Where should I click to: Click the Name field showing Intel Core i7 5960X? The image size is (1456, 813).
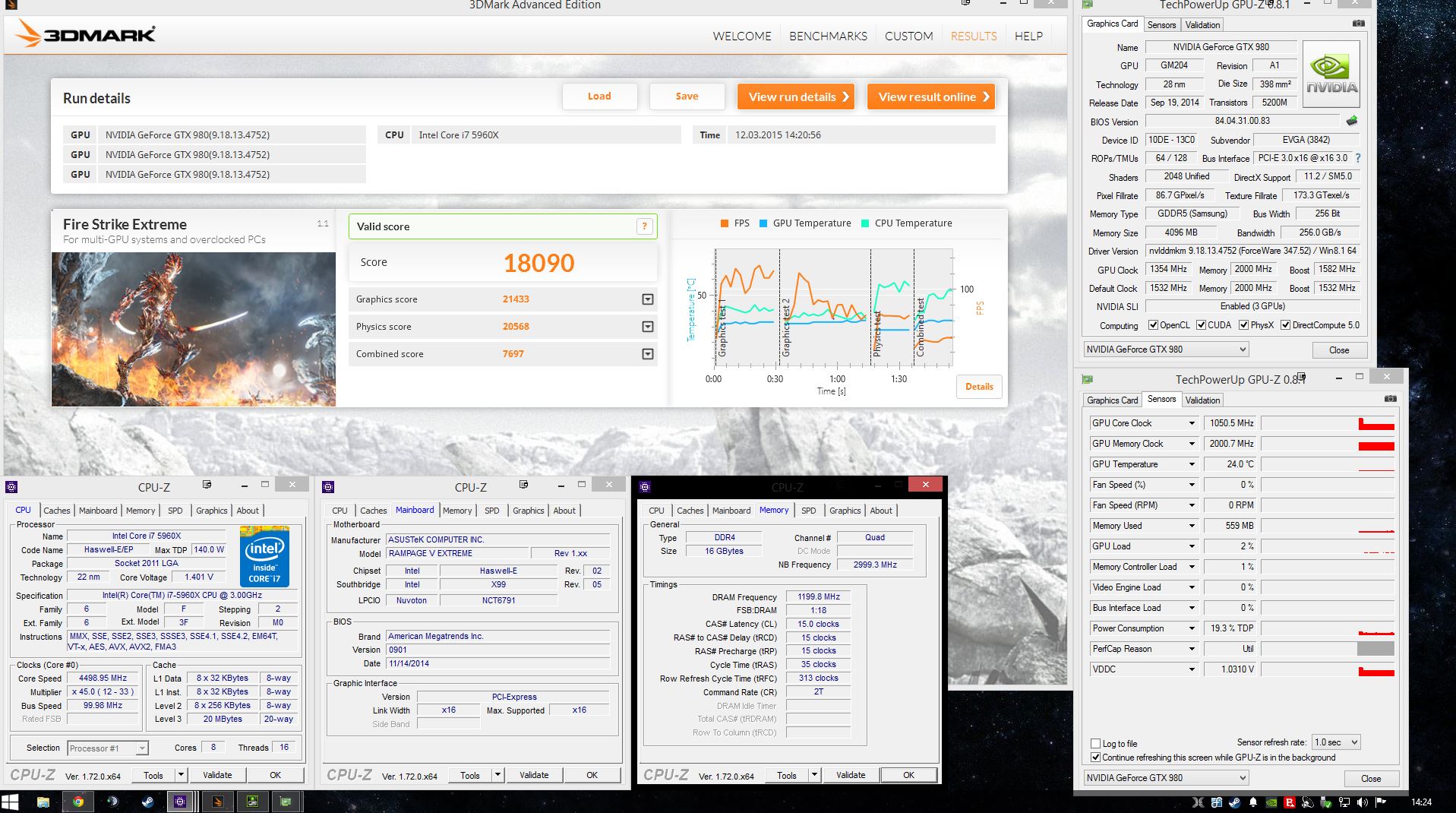click(x=146, y=536)
